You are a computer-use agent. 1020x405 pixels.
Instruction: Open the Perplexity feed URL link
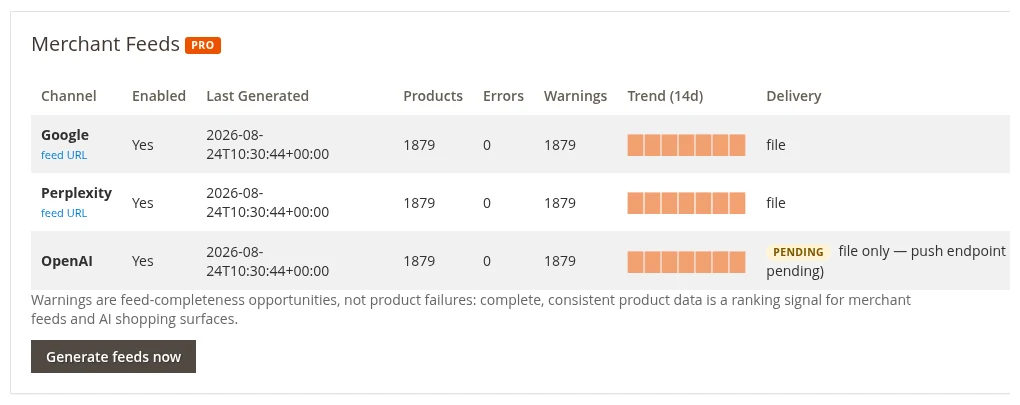pyautogui.click(x=64, y=213)
